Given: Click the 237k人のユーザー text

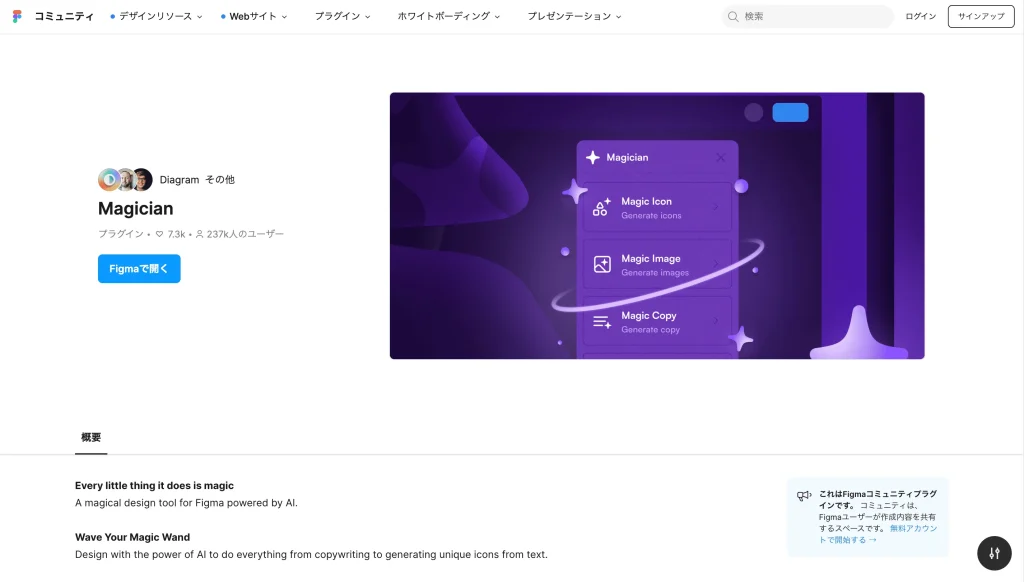Looking at the screenshot, I should [x=246, y=234].
